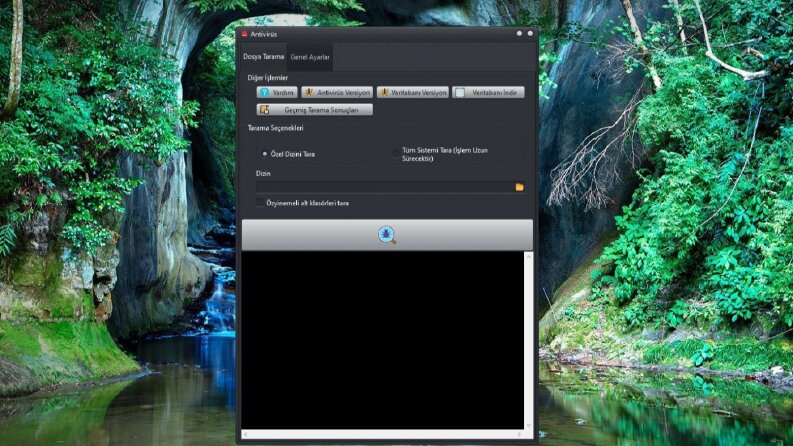Show the Veritabanı Versiyon info
The width and height of the screenshot is (793, 446).
(413, 93)
